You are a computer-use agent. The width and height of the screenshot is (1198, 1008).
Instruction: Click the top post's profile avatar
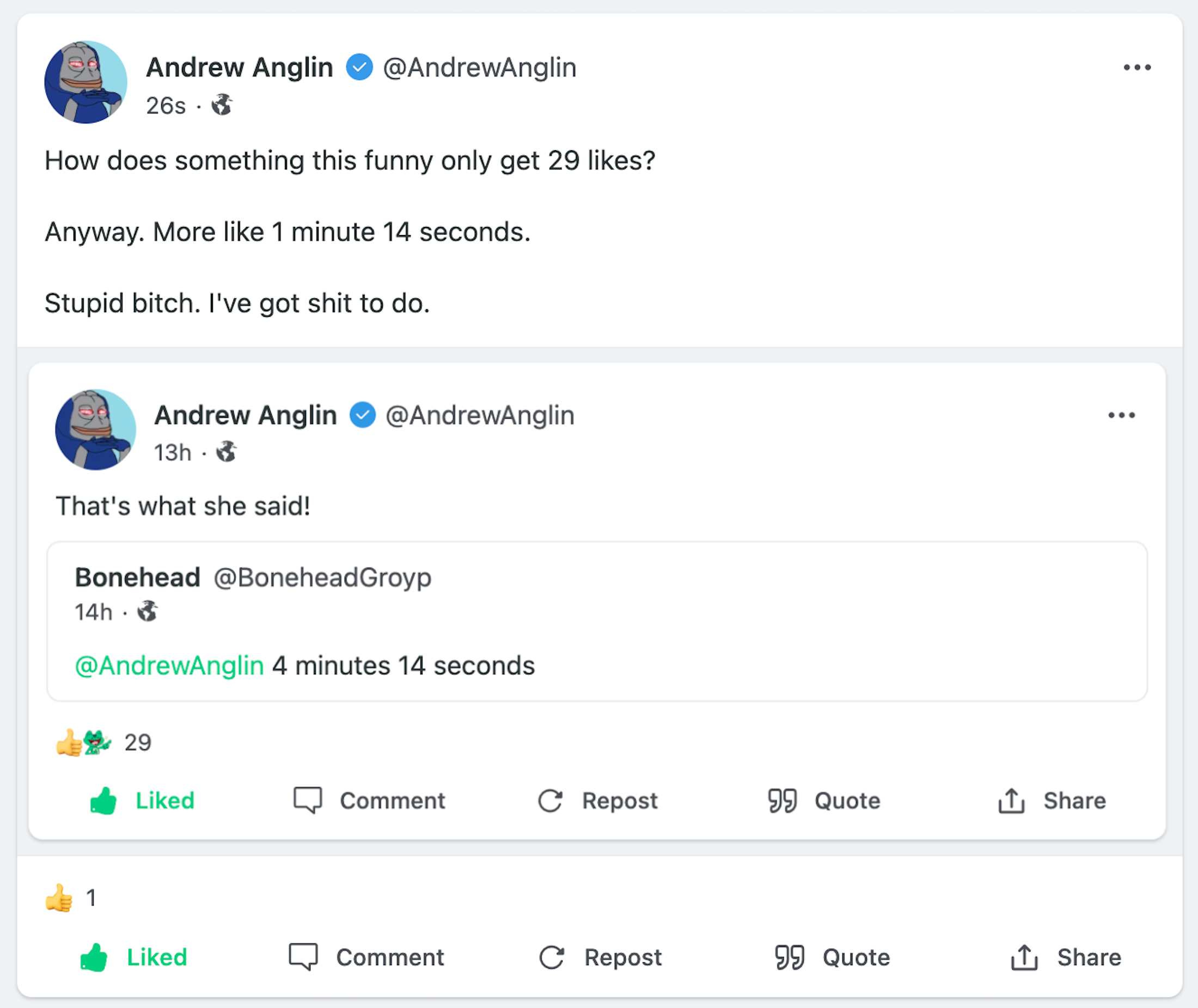[85, 82]
